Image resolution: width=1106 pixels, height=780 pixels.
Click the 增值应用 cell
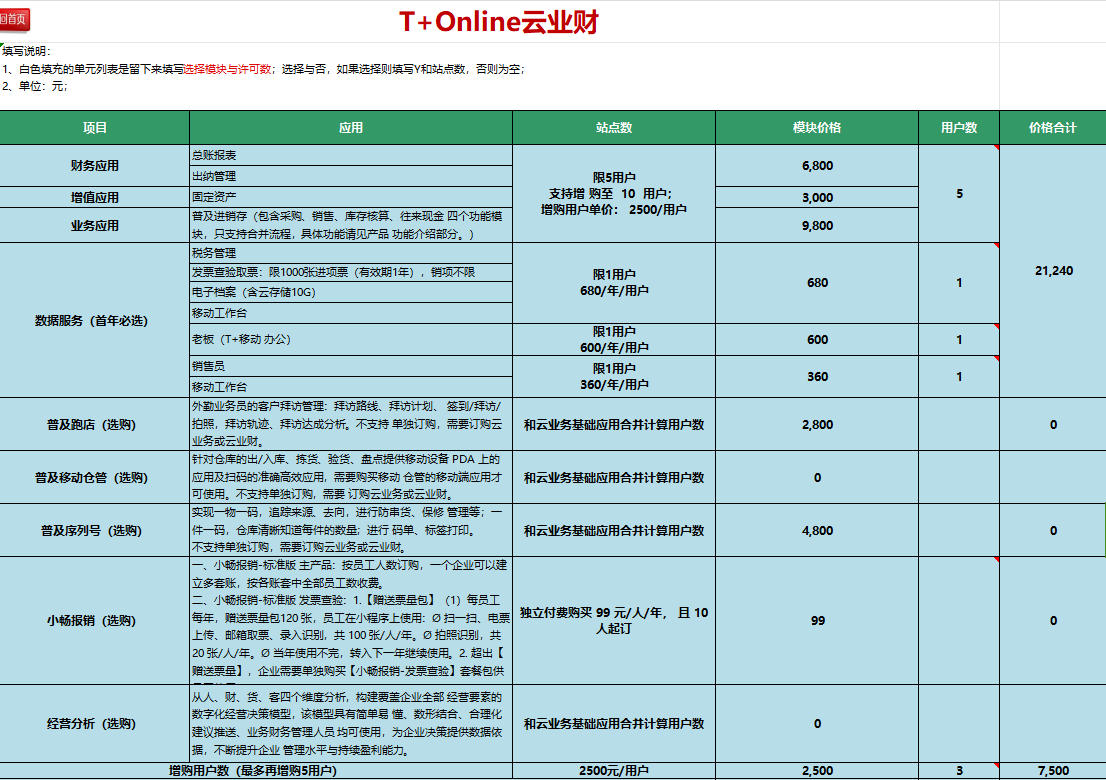95,197
